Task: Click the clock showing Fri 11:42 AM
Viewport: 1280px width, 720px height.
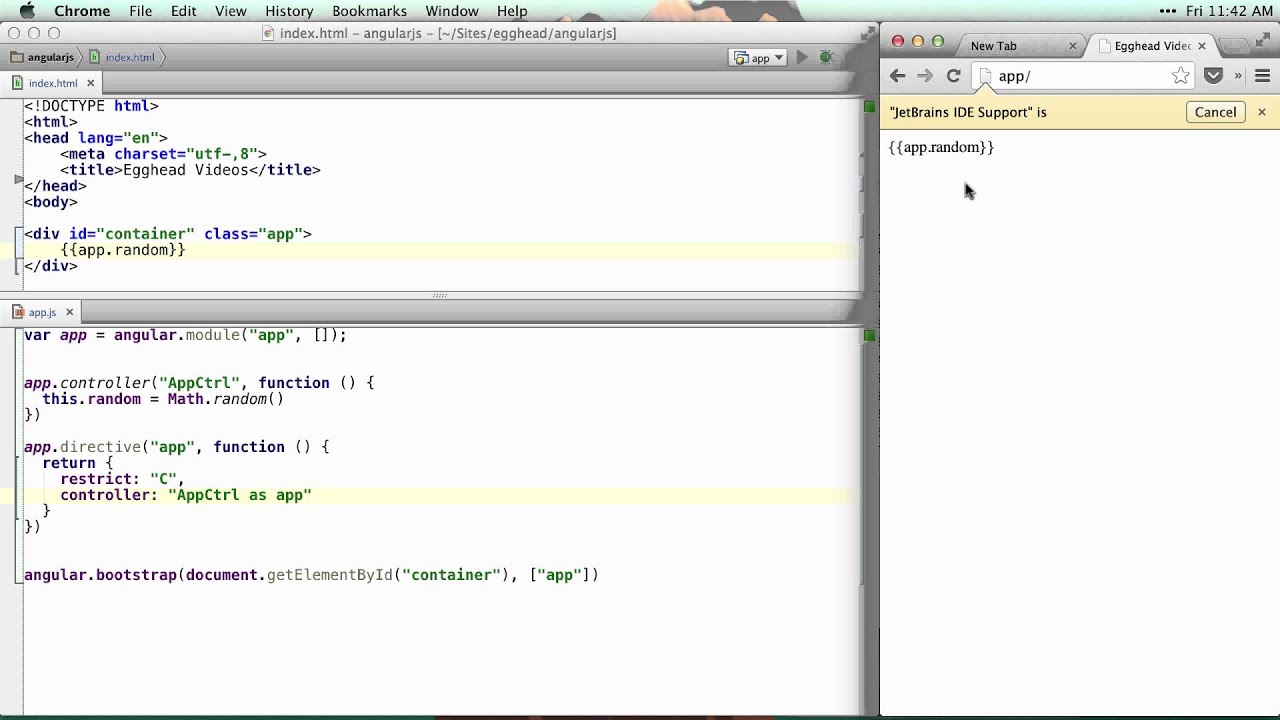Action: 1229,11
